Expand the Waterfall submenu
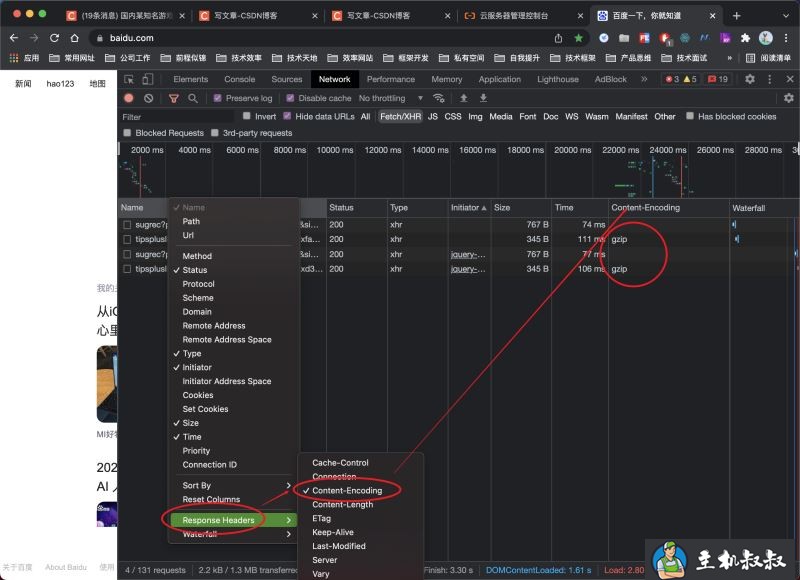The image size is (800, 580). point(233,534)
